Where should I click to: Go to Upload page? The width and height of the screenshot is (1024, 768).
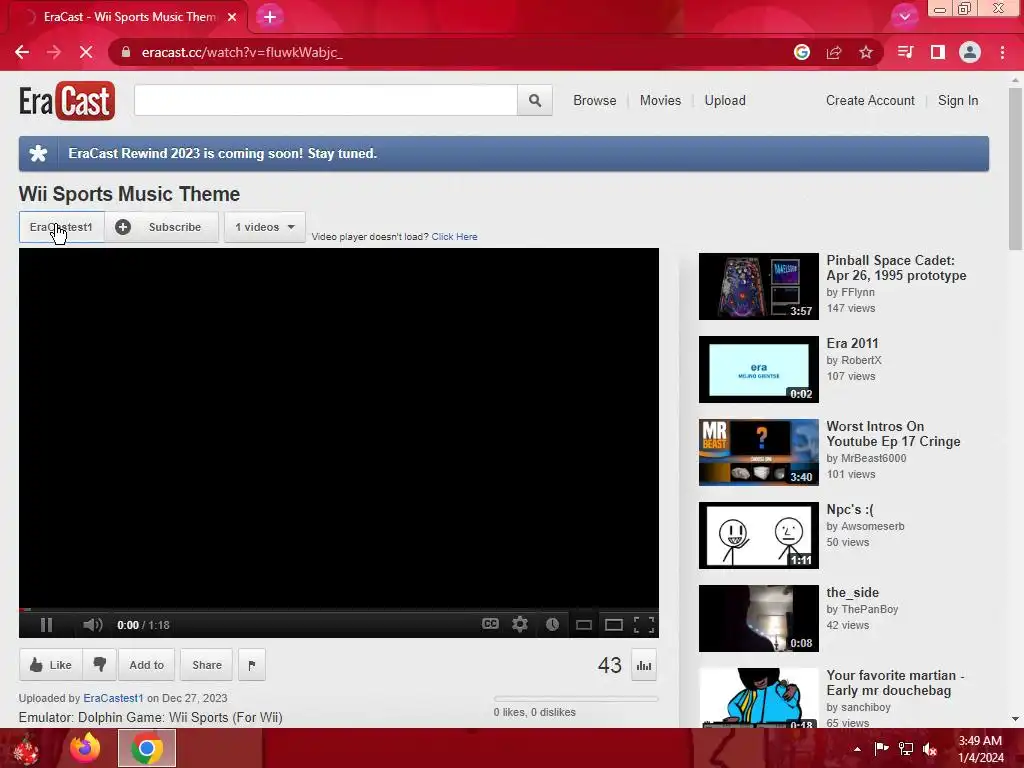click(x=725, y=101)
